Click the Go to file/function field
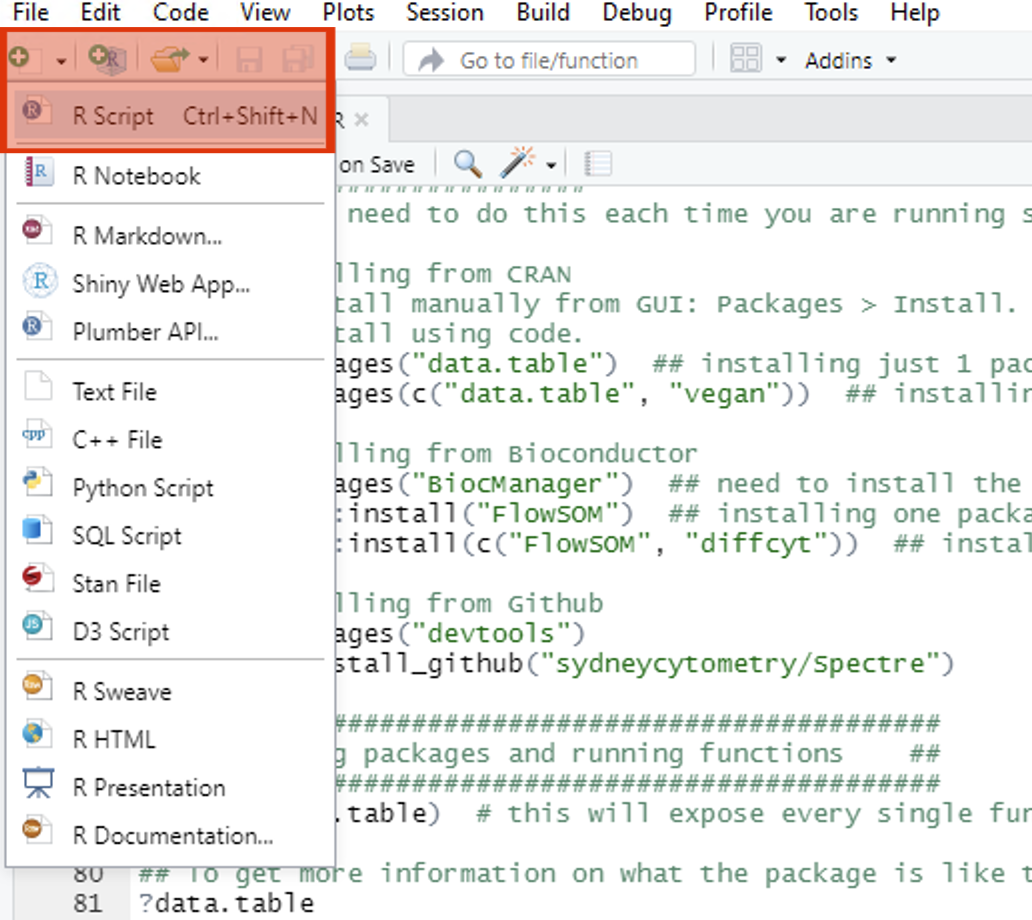This screenshot has height=920, width=1032. coord(548,60)
